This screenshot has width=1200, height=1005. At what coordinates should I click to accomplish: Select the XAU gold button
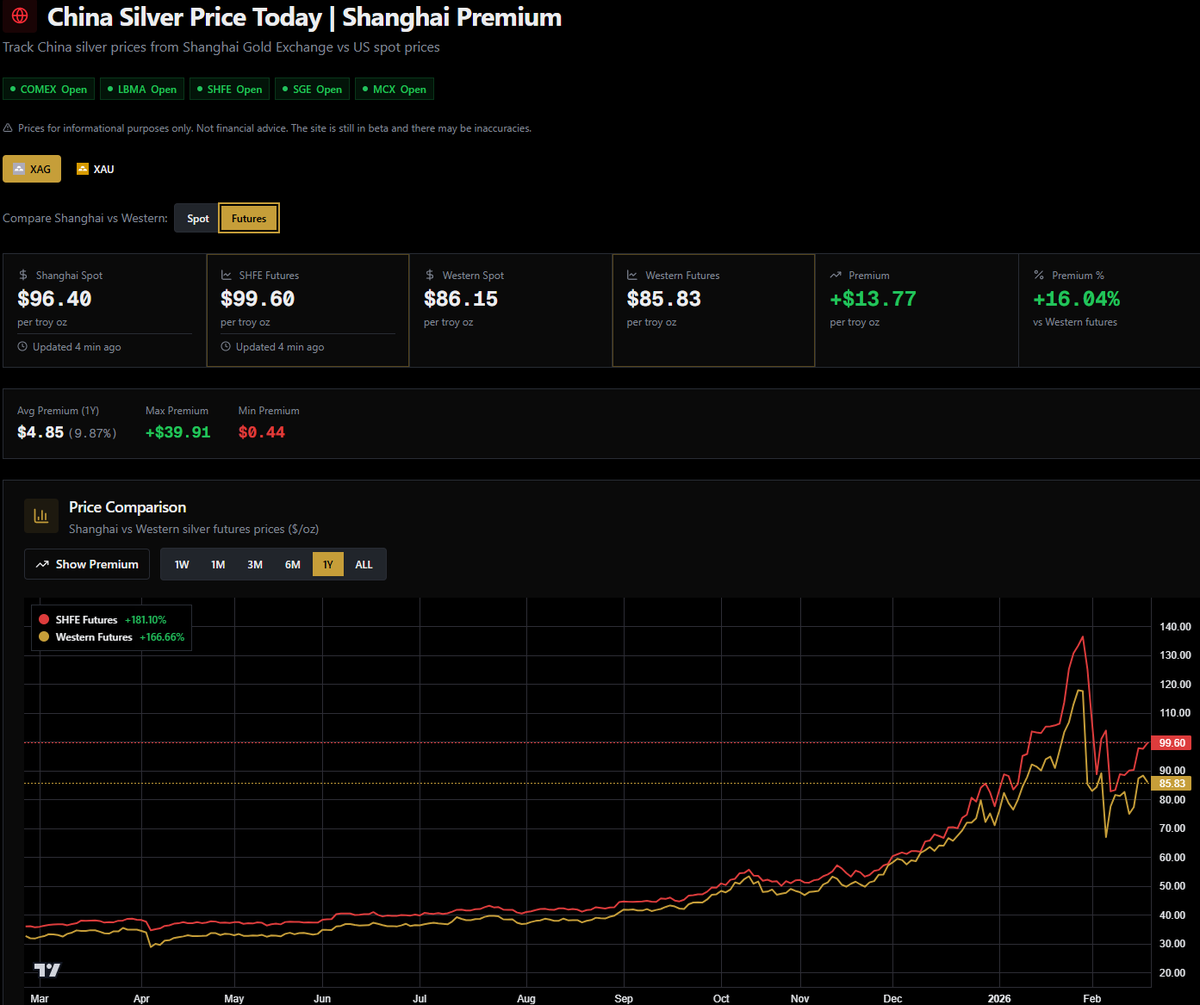click(x=95, y=169)
